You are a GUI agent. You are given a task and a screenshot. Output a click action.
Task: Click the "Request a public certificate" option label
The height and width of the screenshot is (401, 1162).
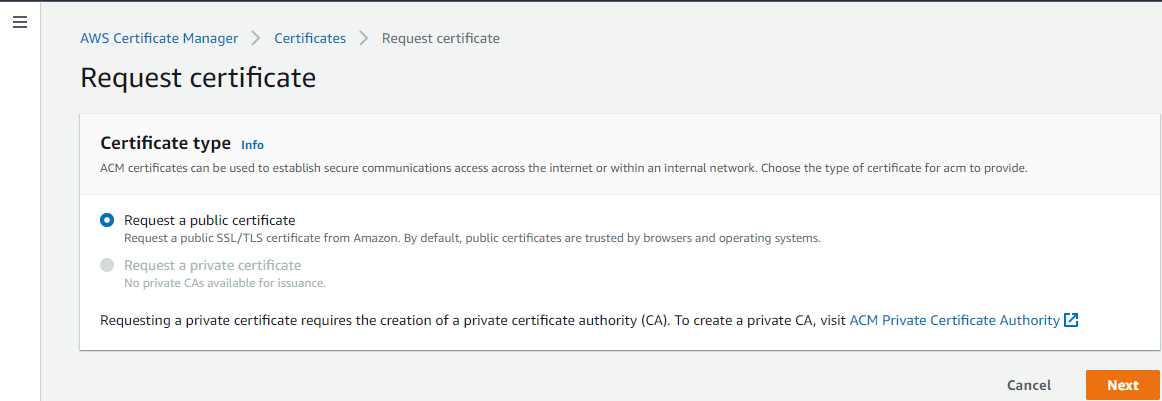pos(210,220)
